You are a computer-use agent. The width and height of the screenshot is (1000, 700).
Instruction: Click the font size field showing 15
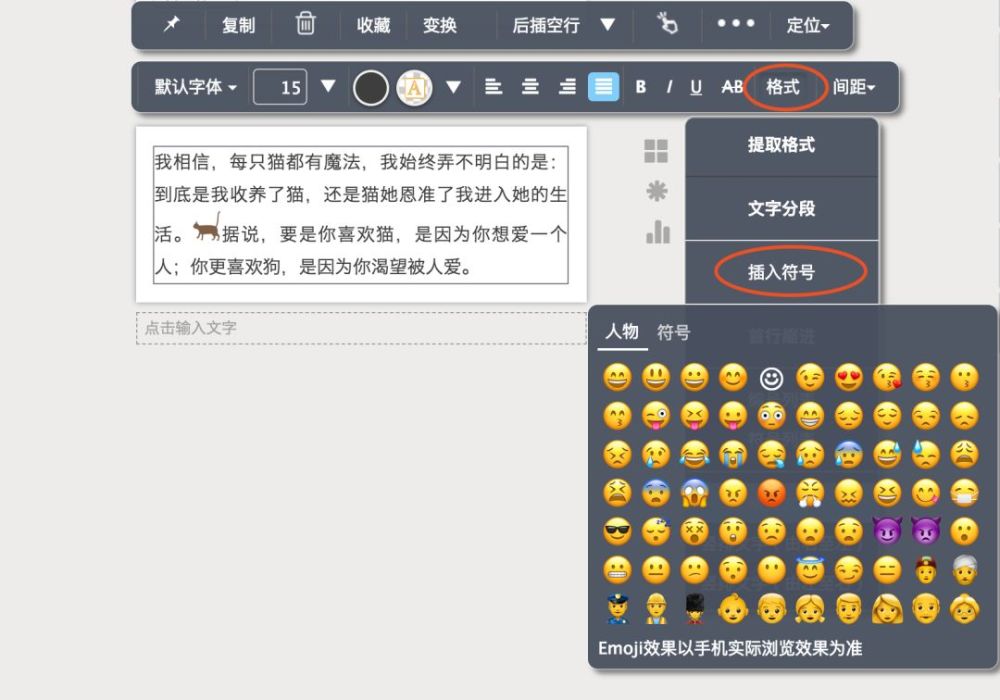(x=280, y=87)
